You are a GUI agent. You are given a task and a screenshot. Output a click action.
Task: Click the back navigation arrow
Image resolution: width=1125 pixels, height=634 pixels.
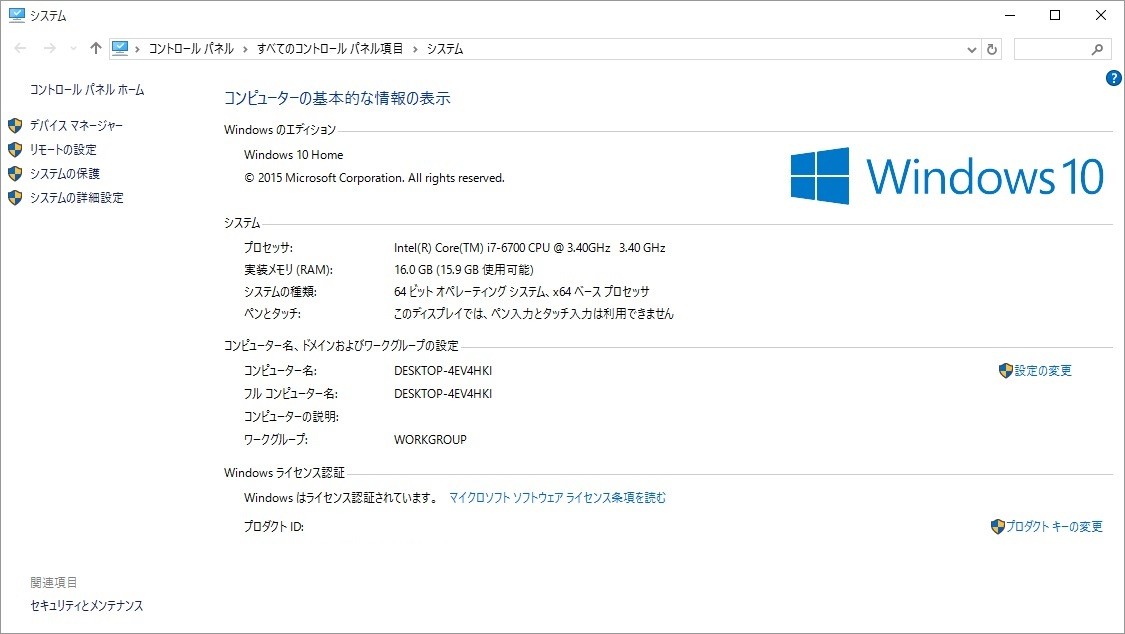click(20, 48)
